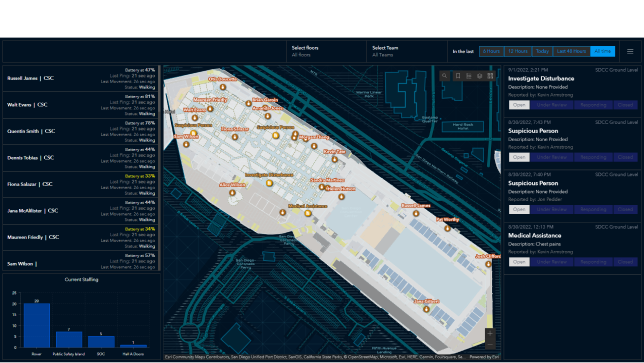Set 7:43 PM Suspicious Person to Closed

point(625,157)
